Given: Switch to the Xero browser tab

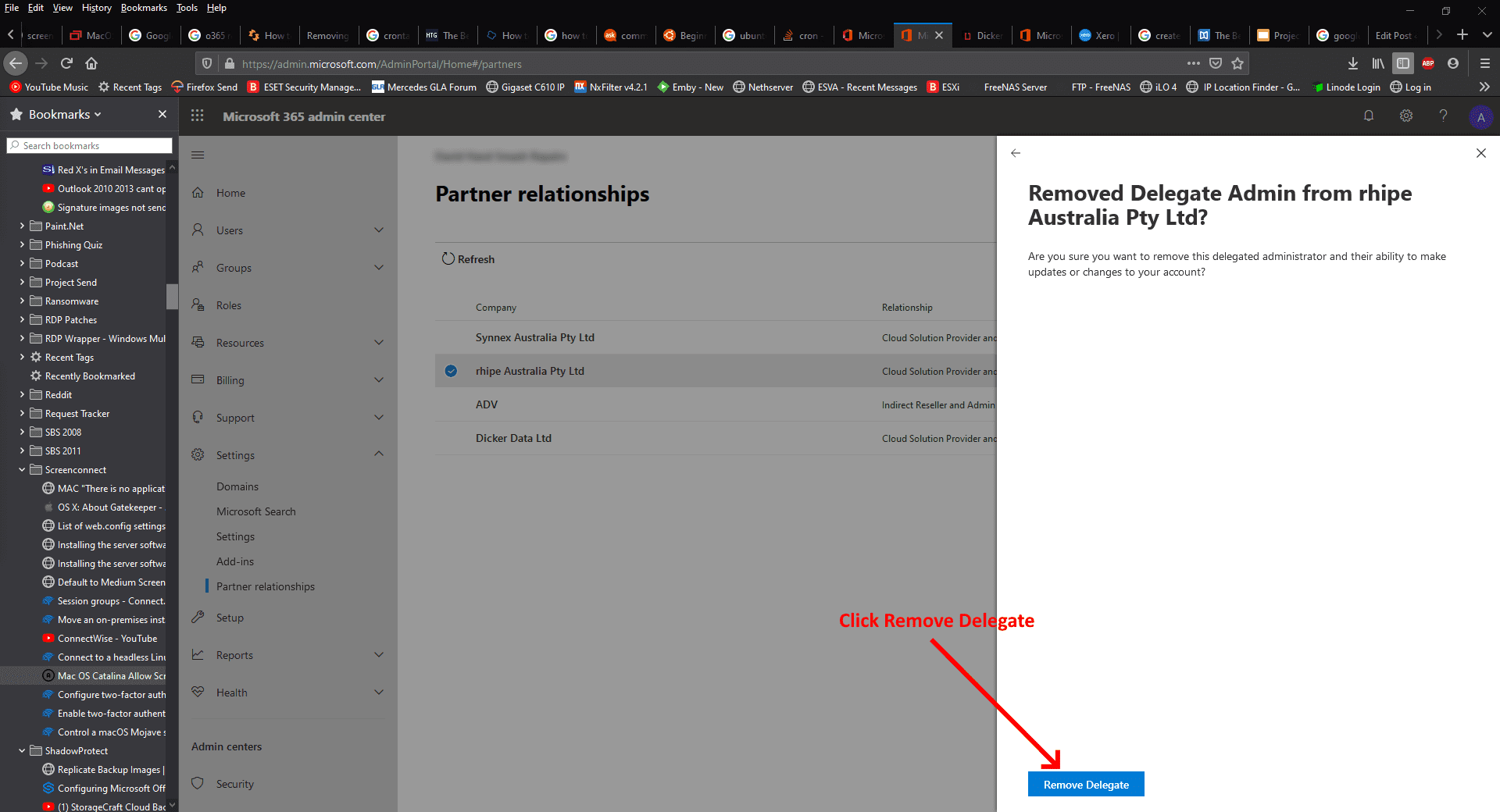Looking at the screenshot, I should [1100, 35].
